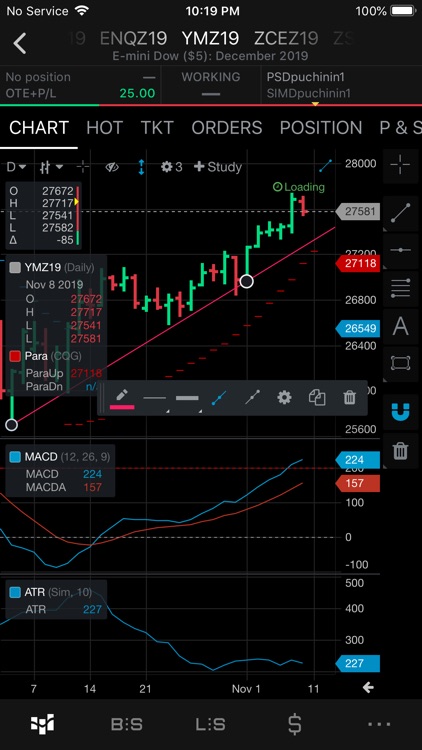Switch to the ZCEZ19 symbol
The width and height of the screenshot is (422, 750).
[286, 38]
